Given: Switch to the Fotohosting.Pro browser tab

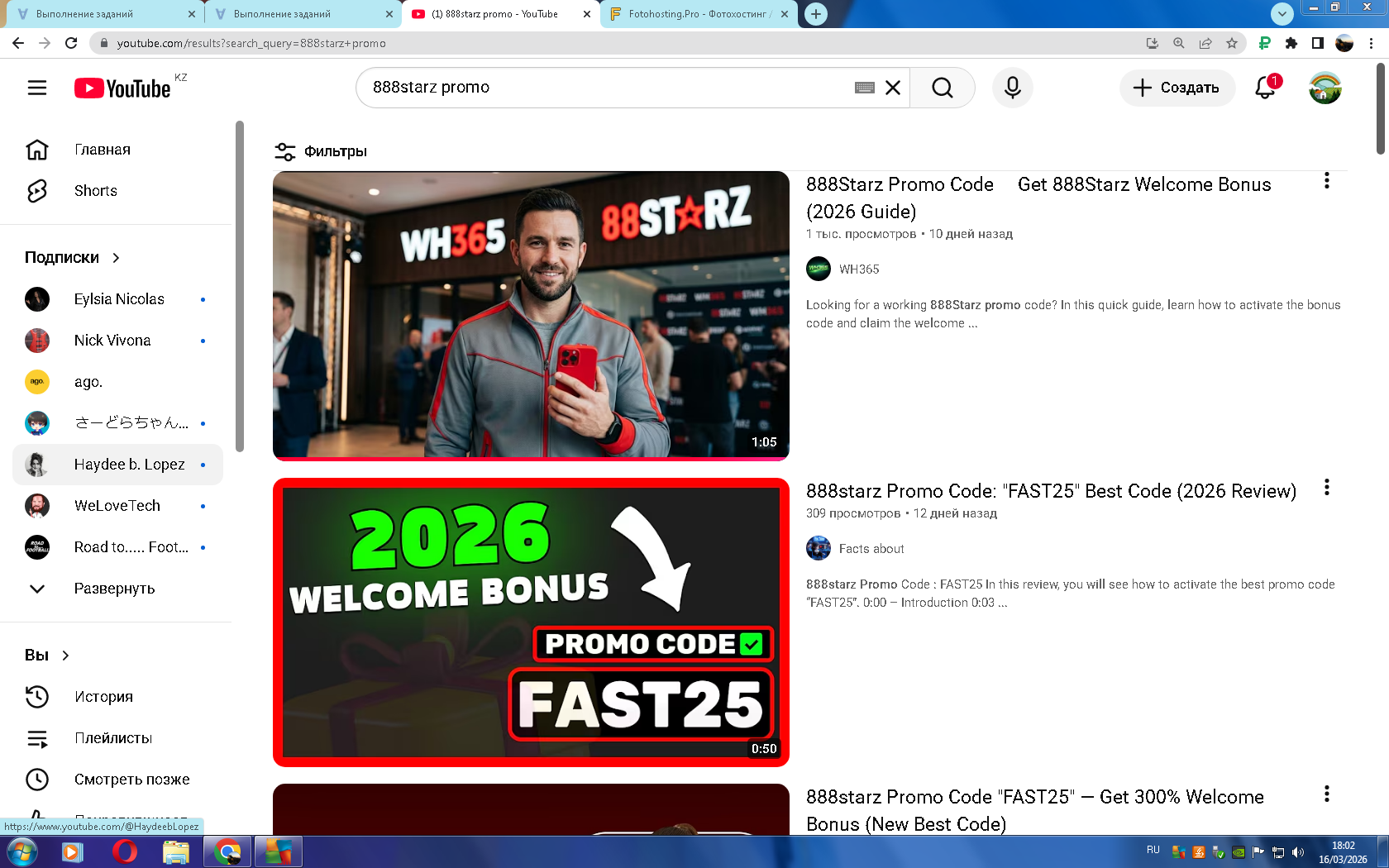Looking at the screenshot, I should tap(698, 14).
